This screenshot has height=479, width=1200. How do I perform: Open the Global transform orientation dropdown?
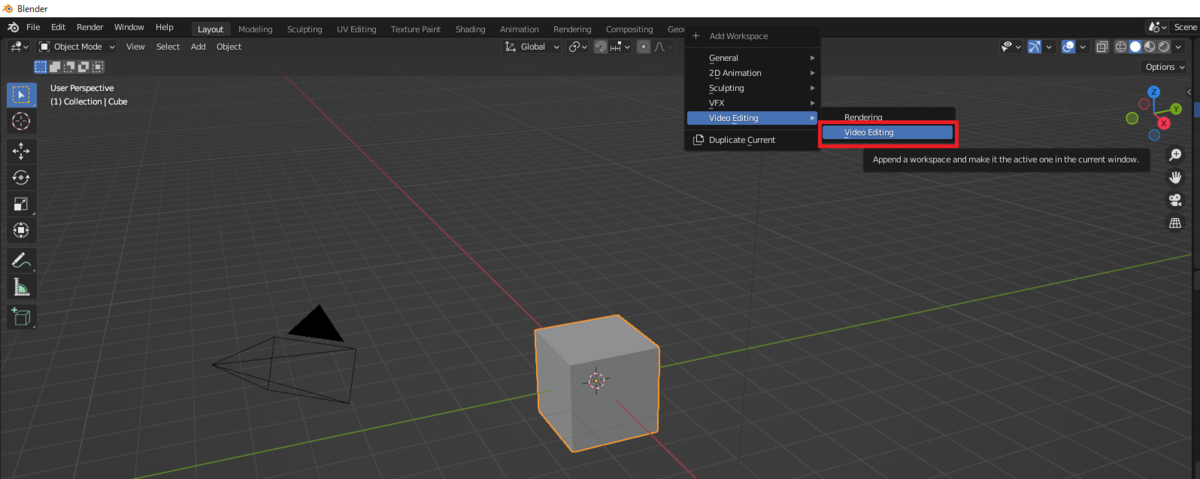click(531, 46)
